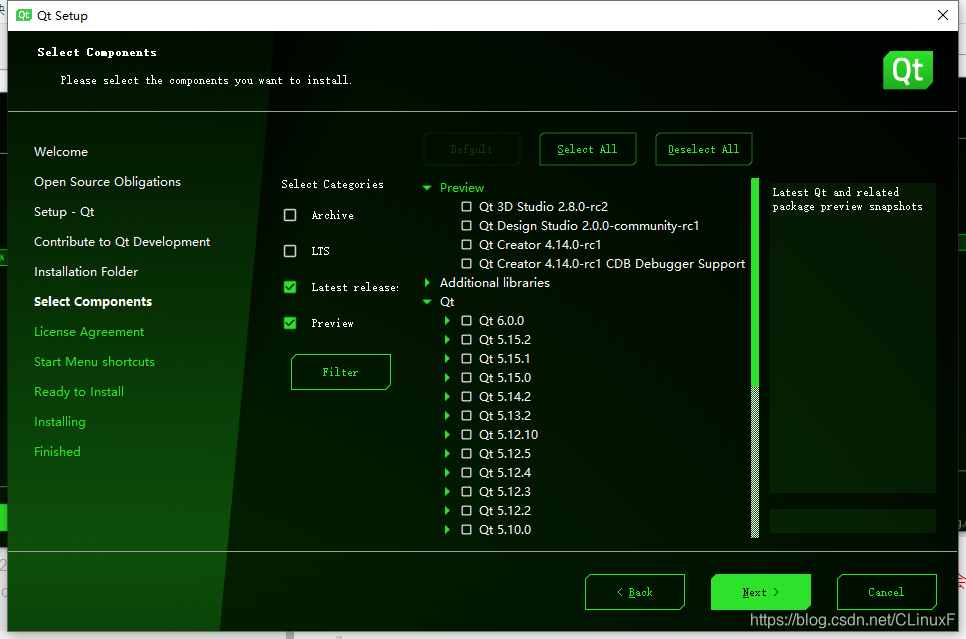Screen dimensions: 966x639
Task: Tick the Qt 5.14.2 checkbox
Action: point(466,397)
